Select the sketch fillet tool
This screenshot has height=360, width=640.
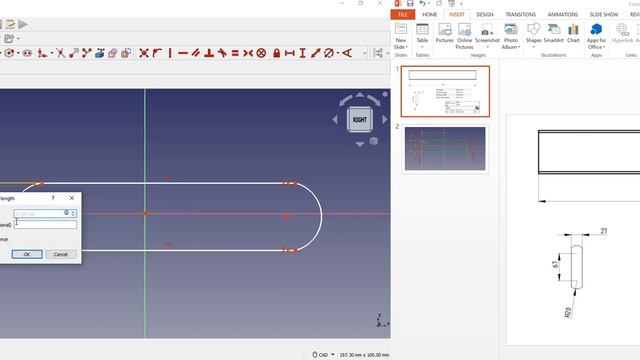[42, 53]
